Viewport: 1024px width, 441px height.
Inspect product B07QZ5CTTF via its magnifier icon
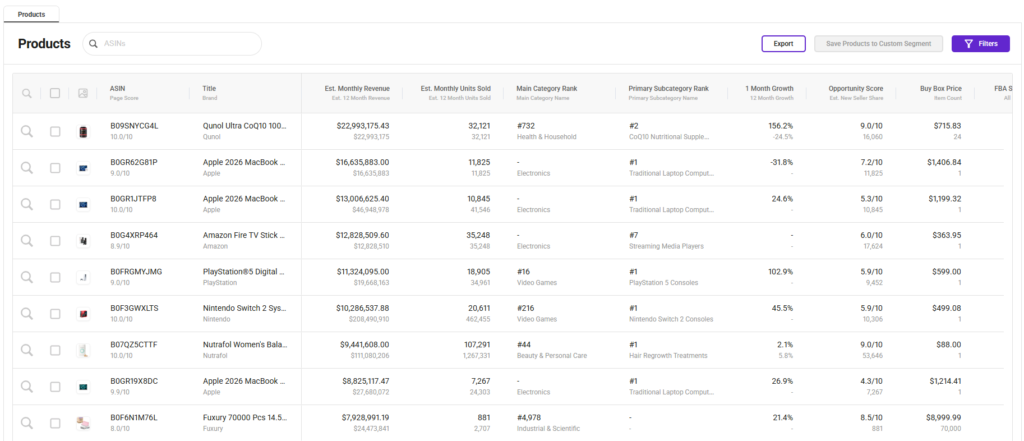[27, 350]
